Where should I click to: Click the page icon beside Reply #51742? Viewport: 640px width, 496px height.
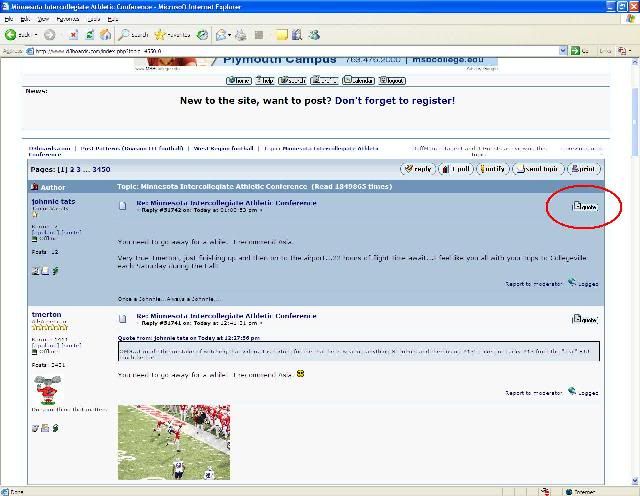tap(122, 205)
